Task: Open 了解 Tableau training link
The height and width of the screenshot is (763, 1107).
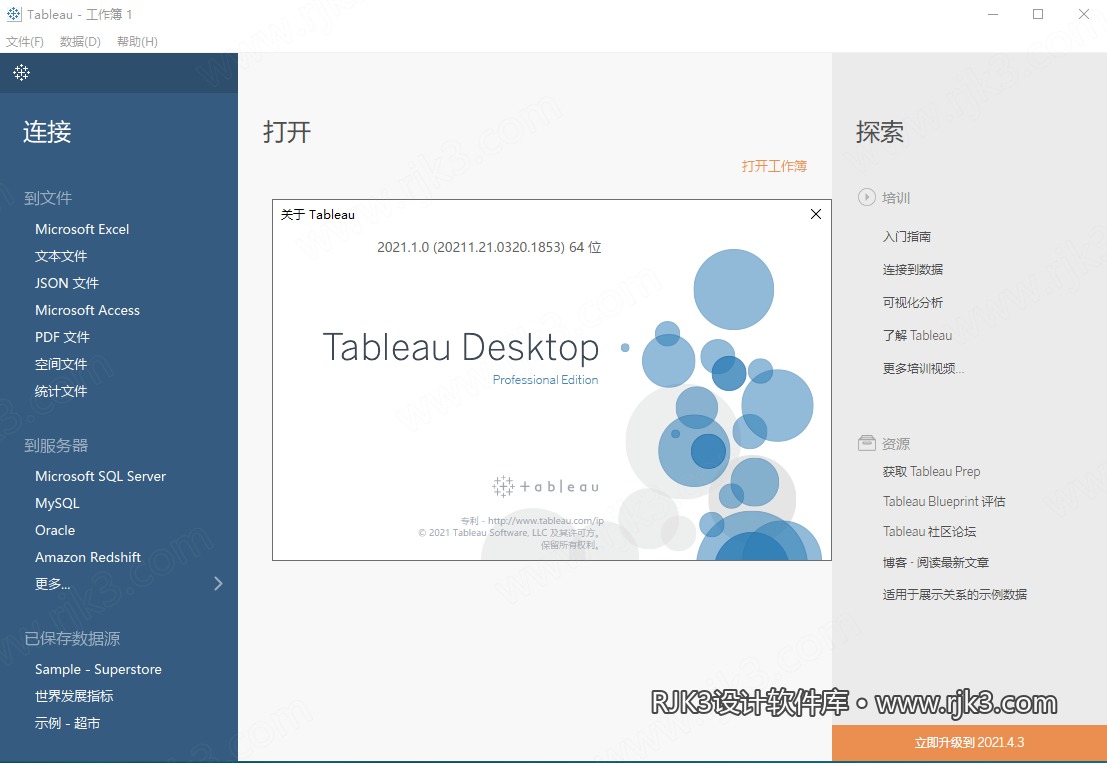Action: point(917,335)
